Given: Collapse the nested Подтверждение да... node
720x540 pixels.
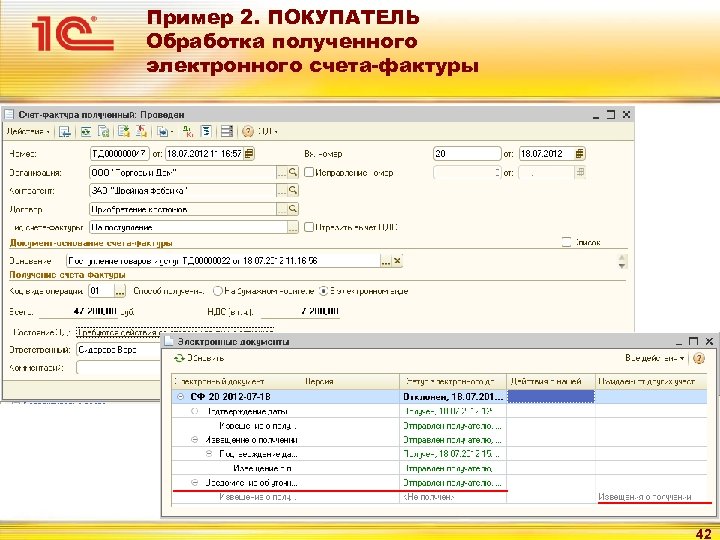Looking at the screenshot, I should pos(209,454).
